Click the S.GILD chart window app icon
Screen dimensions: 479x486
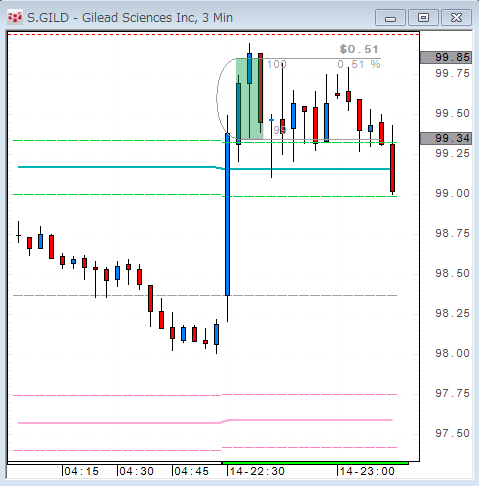pos(15,17)
